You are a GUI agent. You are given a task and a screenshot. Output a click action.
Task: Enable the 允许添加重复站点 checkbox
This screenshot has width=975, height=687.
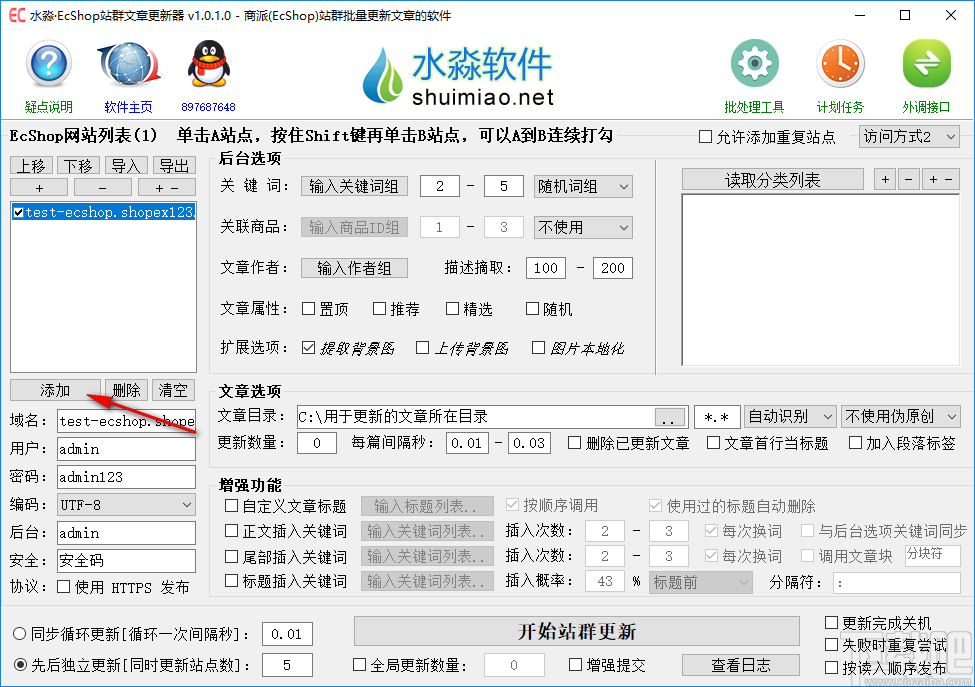[706, 137]
